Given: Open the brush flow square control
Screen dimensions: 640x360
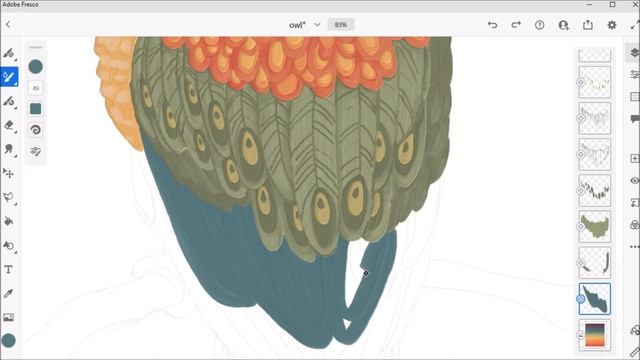Looking at the screenshot, I should (36, 109).
